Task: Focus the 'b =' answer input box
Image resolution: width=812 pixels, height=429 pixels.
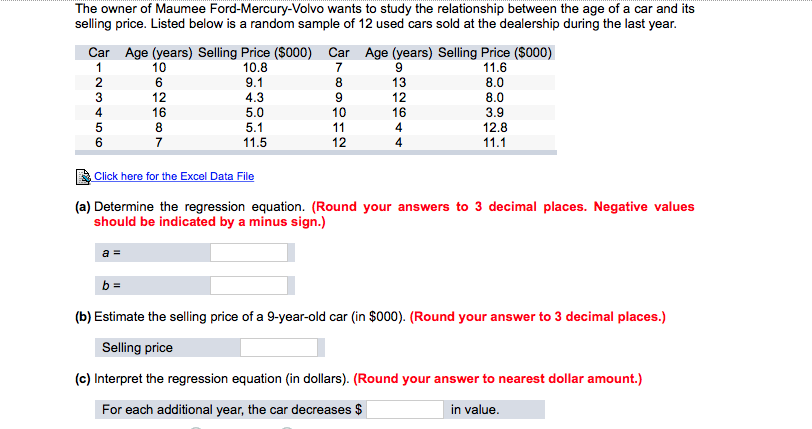Action: (x=249, y=285)
